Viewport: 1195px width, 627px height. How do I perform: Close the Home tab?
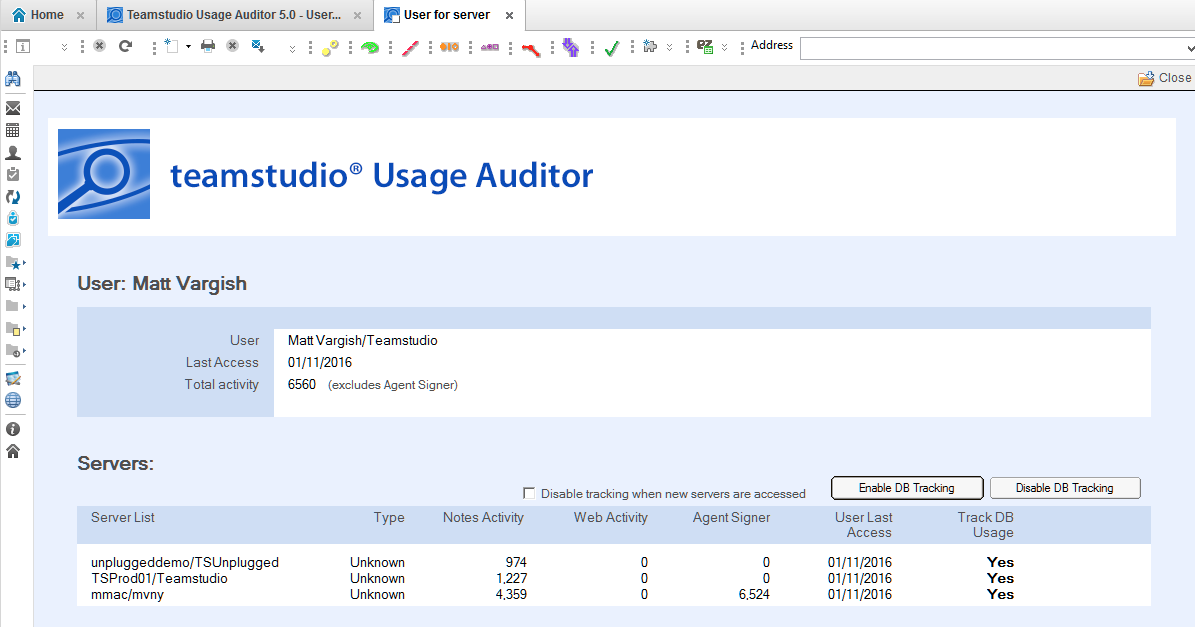tap(80, 15)
